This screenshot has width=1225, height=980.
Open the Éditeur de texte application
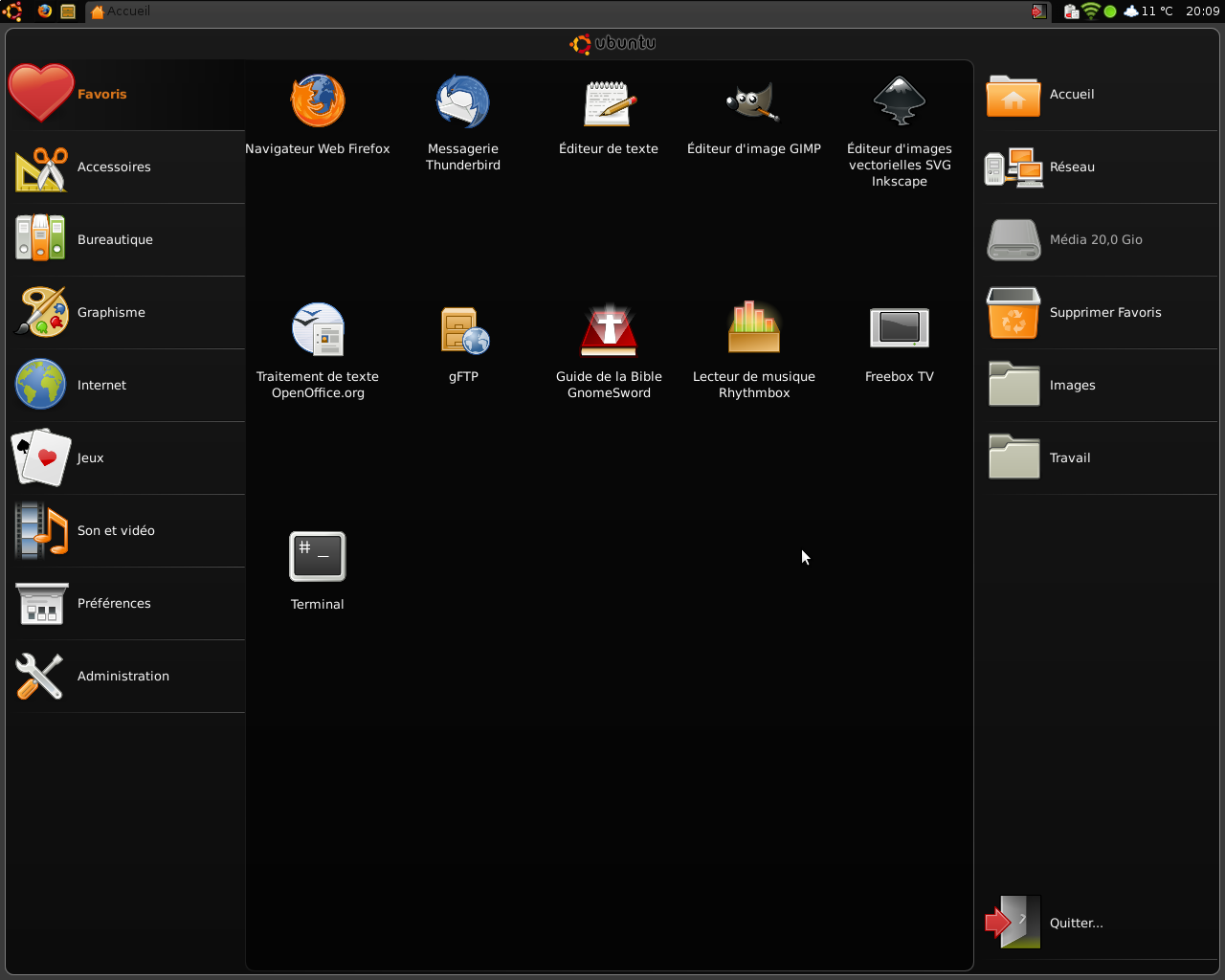[609, 114]
